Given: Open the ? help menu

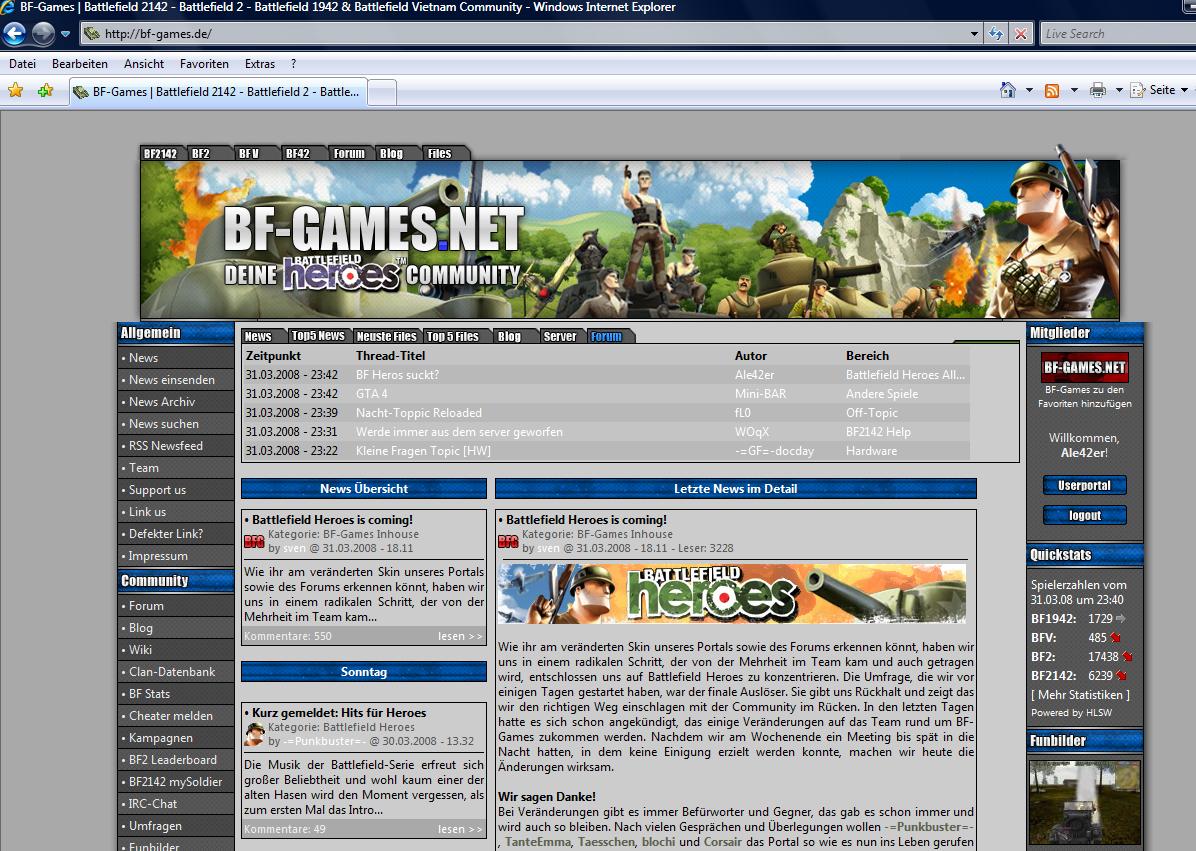Looking at the screenshot, I should point(293,64).
